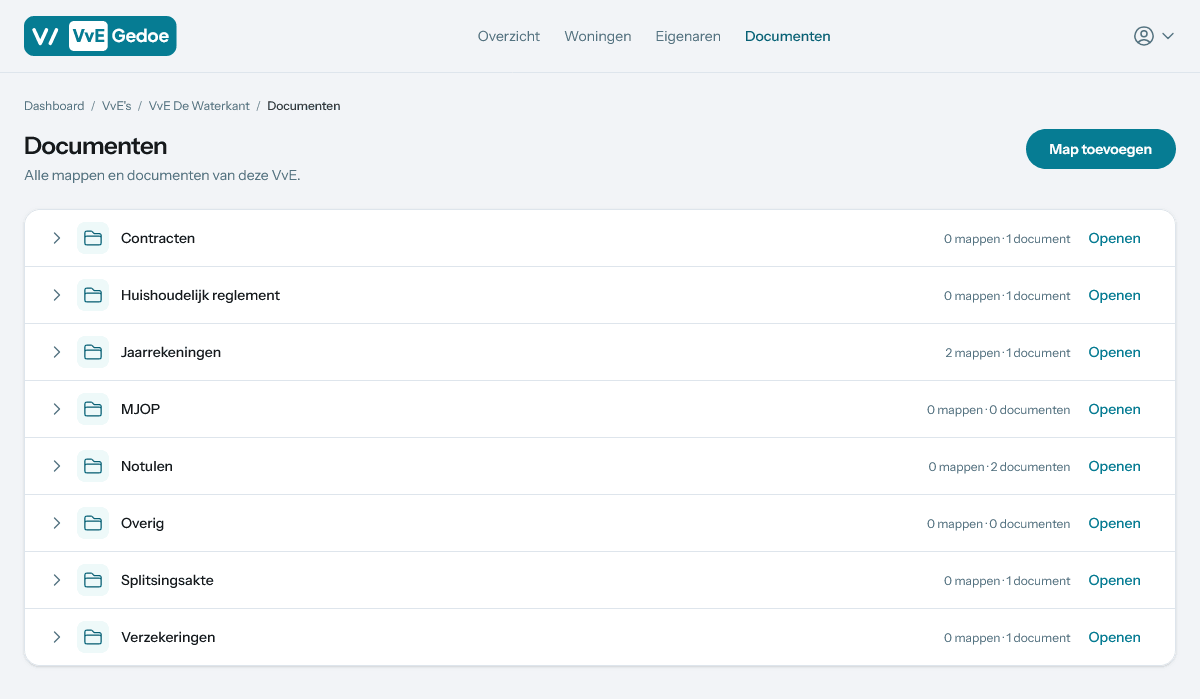Expand the Notulen folder chevron
This screenshot has width=1200, height=699.
tap(57, 466)
